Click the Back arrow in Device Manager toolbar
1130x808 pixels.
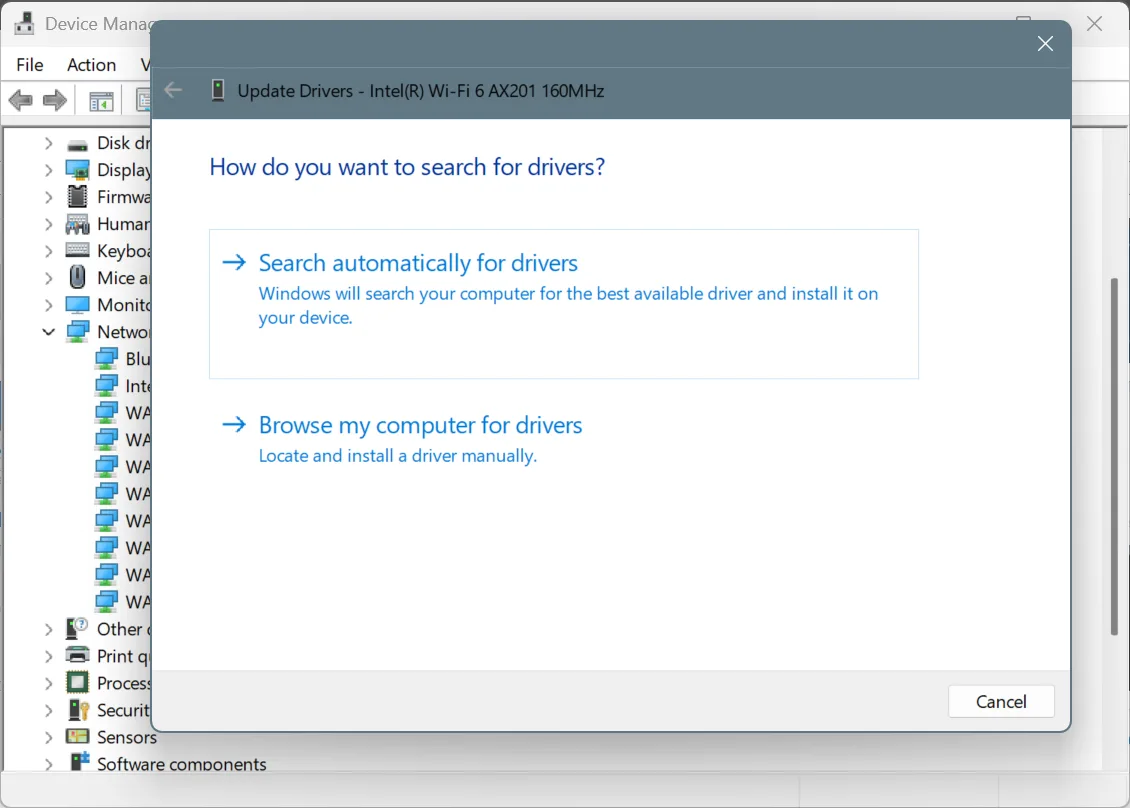(x=21, y=100)
